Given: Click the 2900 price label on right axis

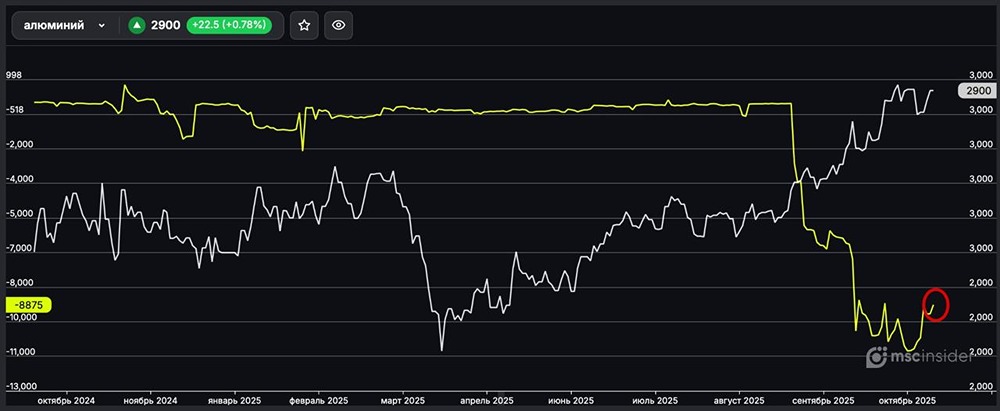Looking at the screenshot, I should click(x=977, y=91).
